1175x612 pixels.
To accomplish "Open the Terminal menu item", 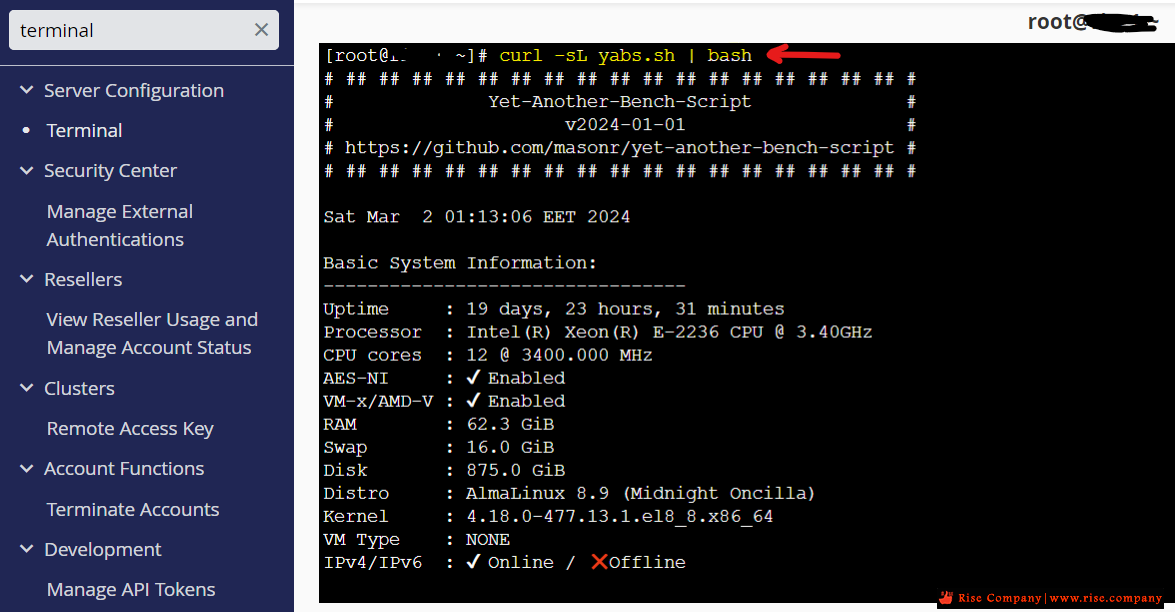I will click(84, 130).
